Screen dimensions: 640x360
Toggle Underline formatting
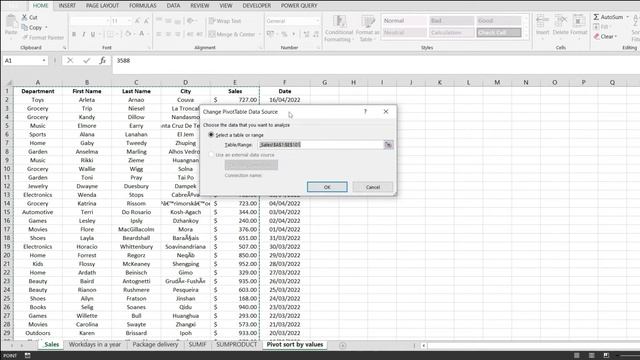(x=93, y=34)
